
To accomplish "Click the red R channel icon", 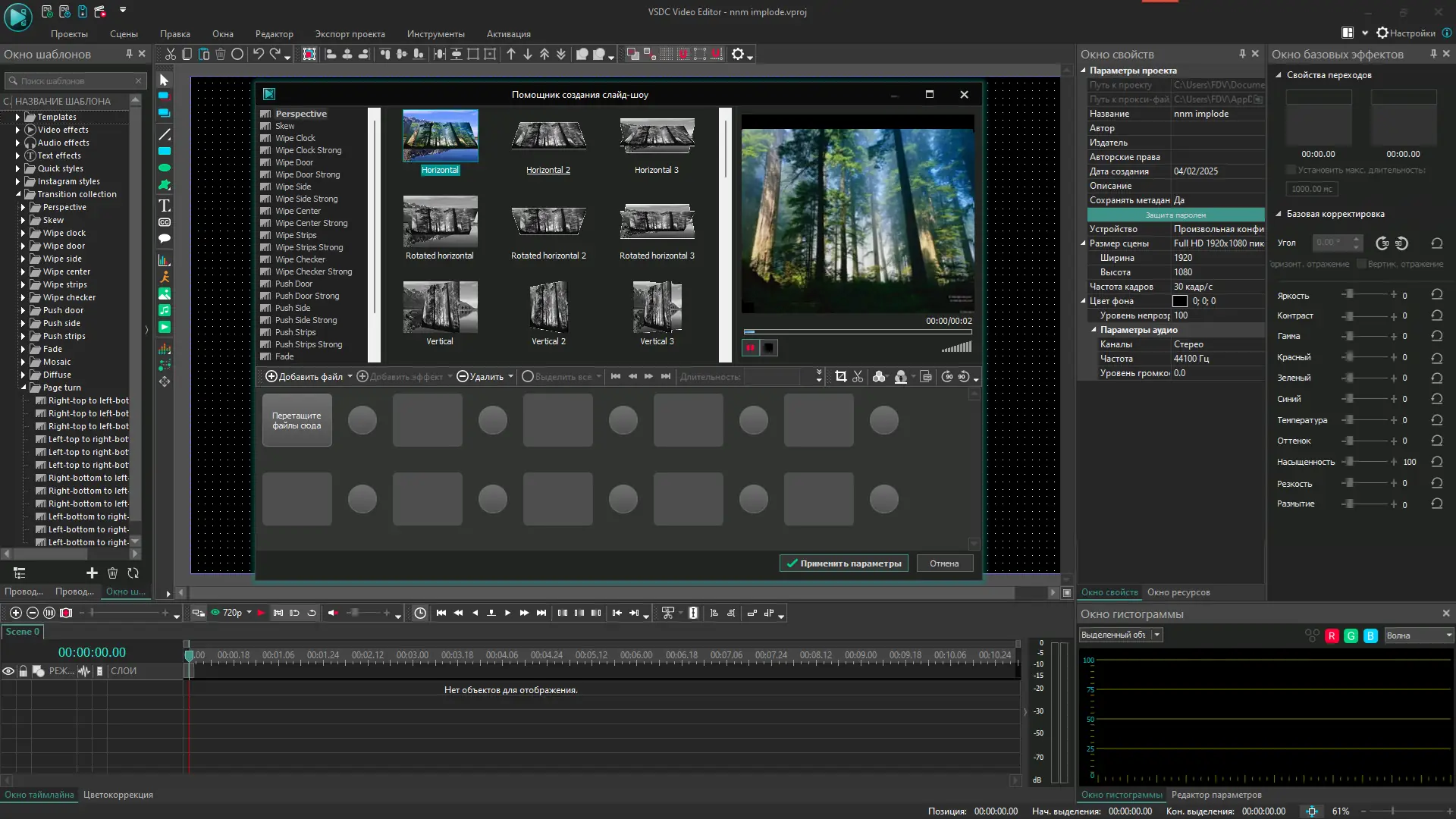I will [1332, 636].
